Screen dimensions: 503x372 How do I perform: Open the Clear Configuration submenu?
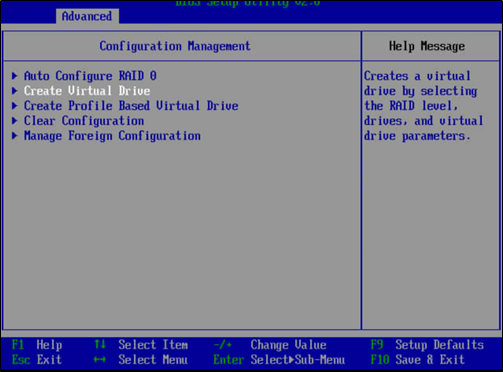[x=84, y=121]
